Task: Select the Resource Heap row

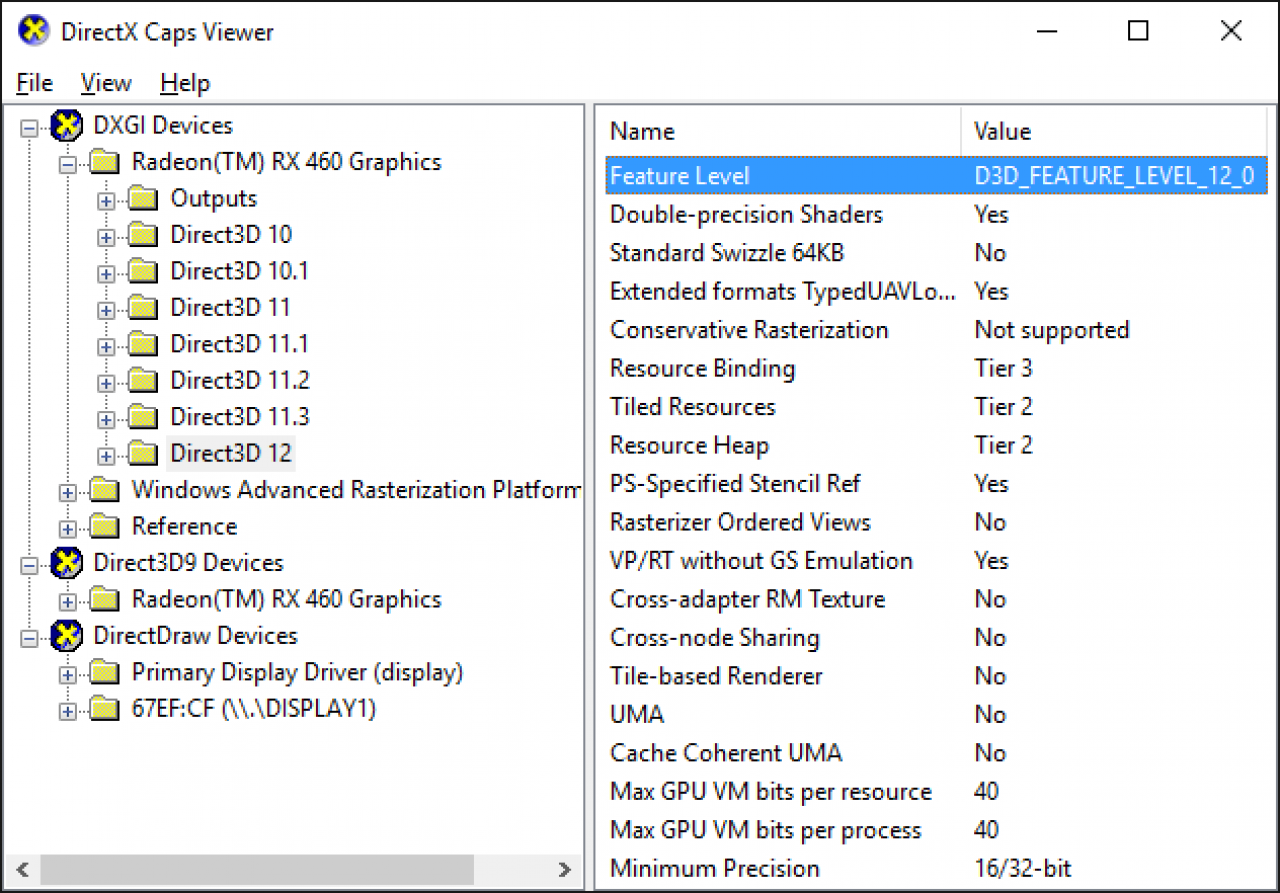Action: tap(937, 445)
